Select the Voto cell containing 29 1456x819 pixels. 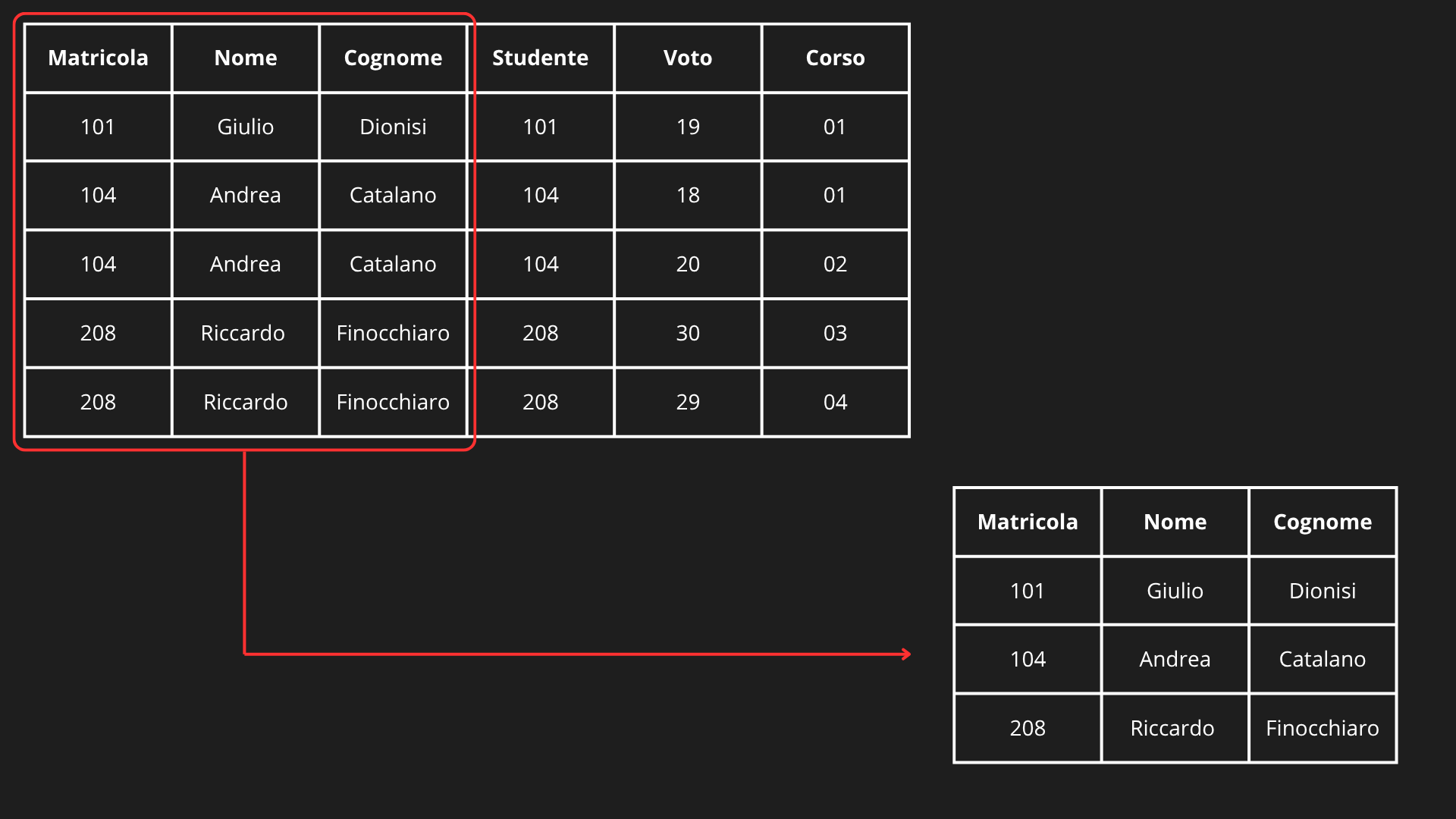click(688, 402)
